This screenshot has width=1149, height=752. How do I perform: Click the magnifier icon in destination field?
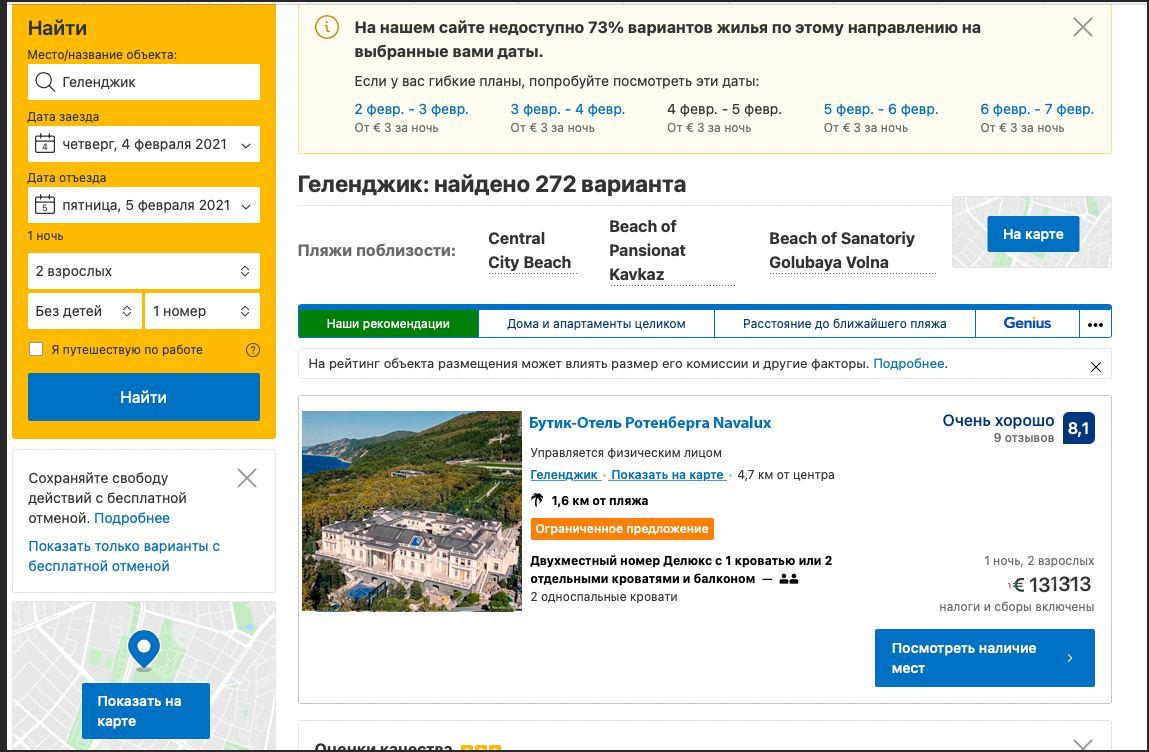pos(45,82)
